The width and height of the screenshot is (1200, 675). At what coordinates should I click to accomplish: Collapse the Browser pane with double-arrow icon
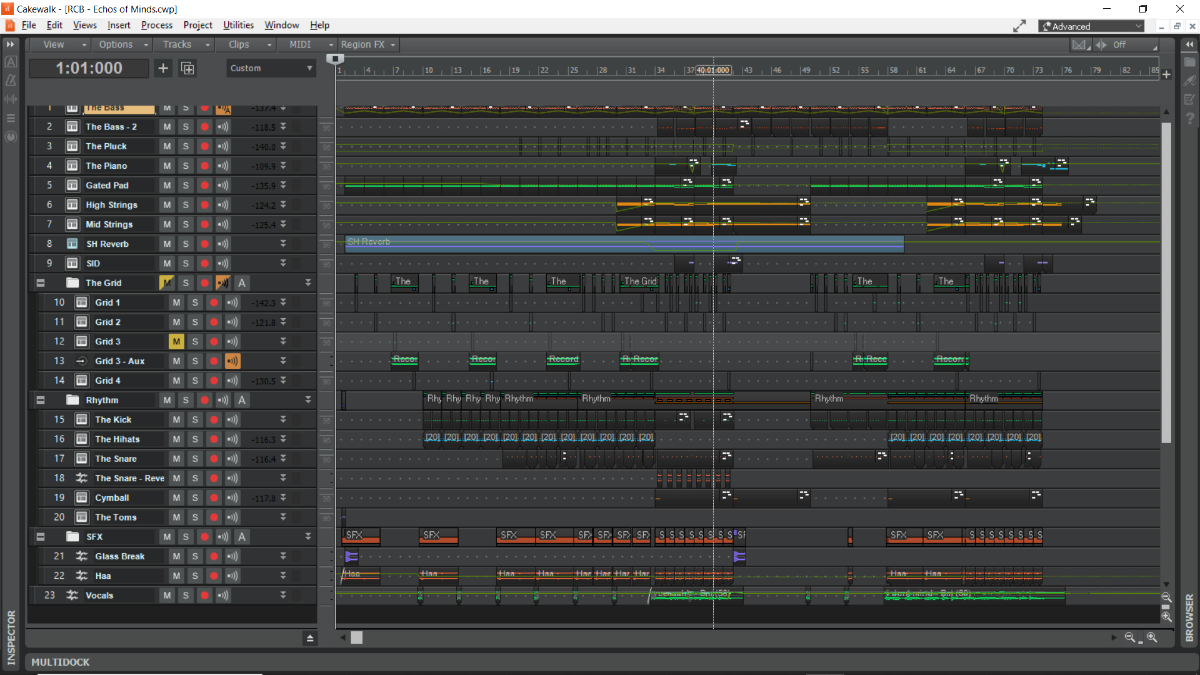[x=1190, y=45]
